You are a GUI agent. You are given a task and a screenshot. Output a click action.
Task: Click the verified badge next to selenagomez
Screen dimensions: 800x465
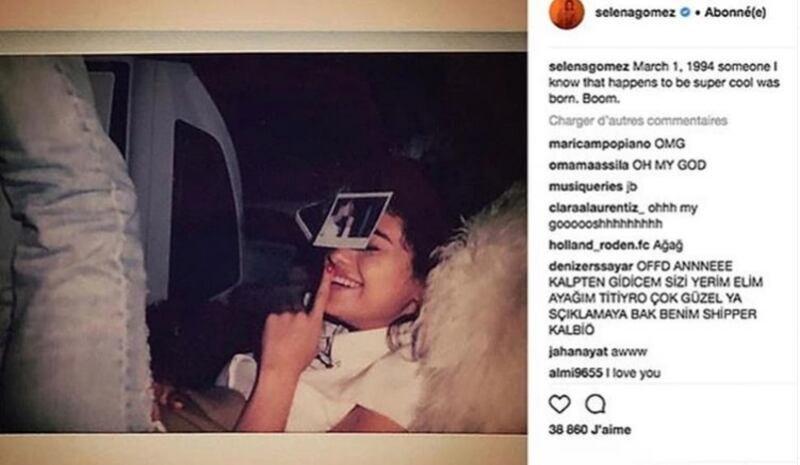(x=685, y=12)
